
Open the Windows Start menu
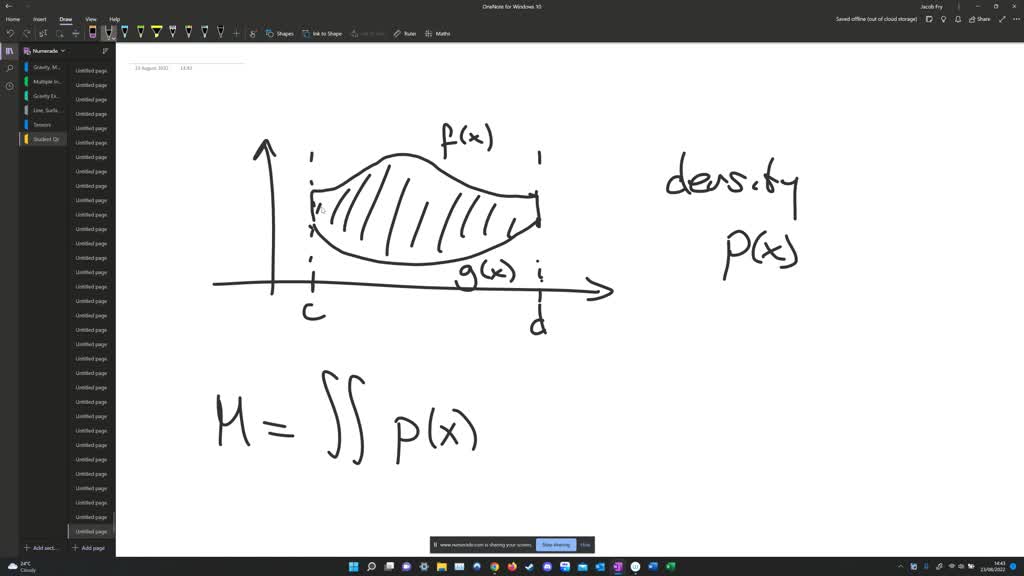tap(353, 566)
